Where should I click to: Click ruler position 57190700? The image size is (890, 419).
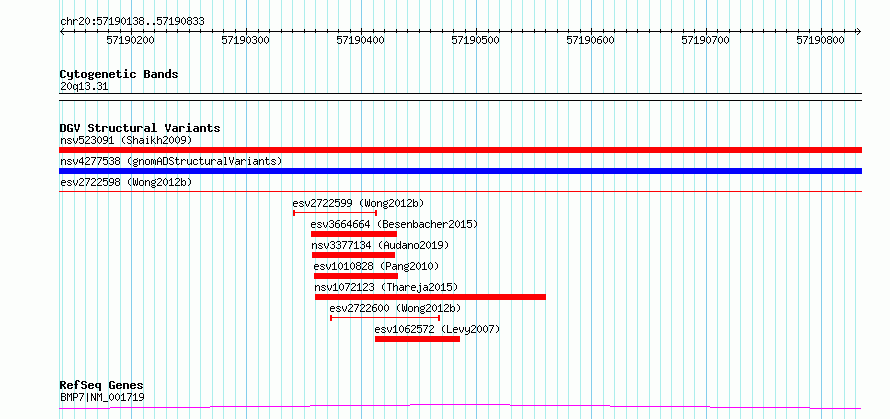click(x=706, y=40)
